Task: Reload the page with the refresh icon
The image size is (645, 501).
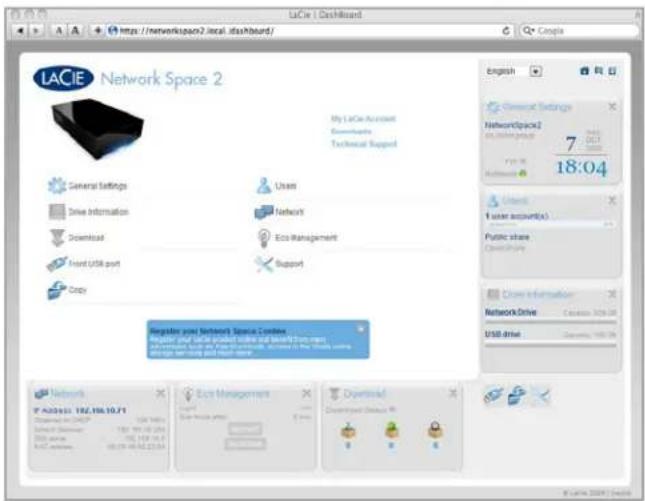Action: [506, 31]
